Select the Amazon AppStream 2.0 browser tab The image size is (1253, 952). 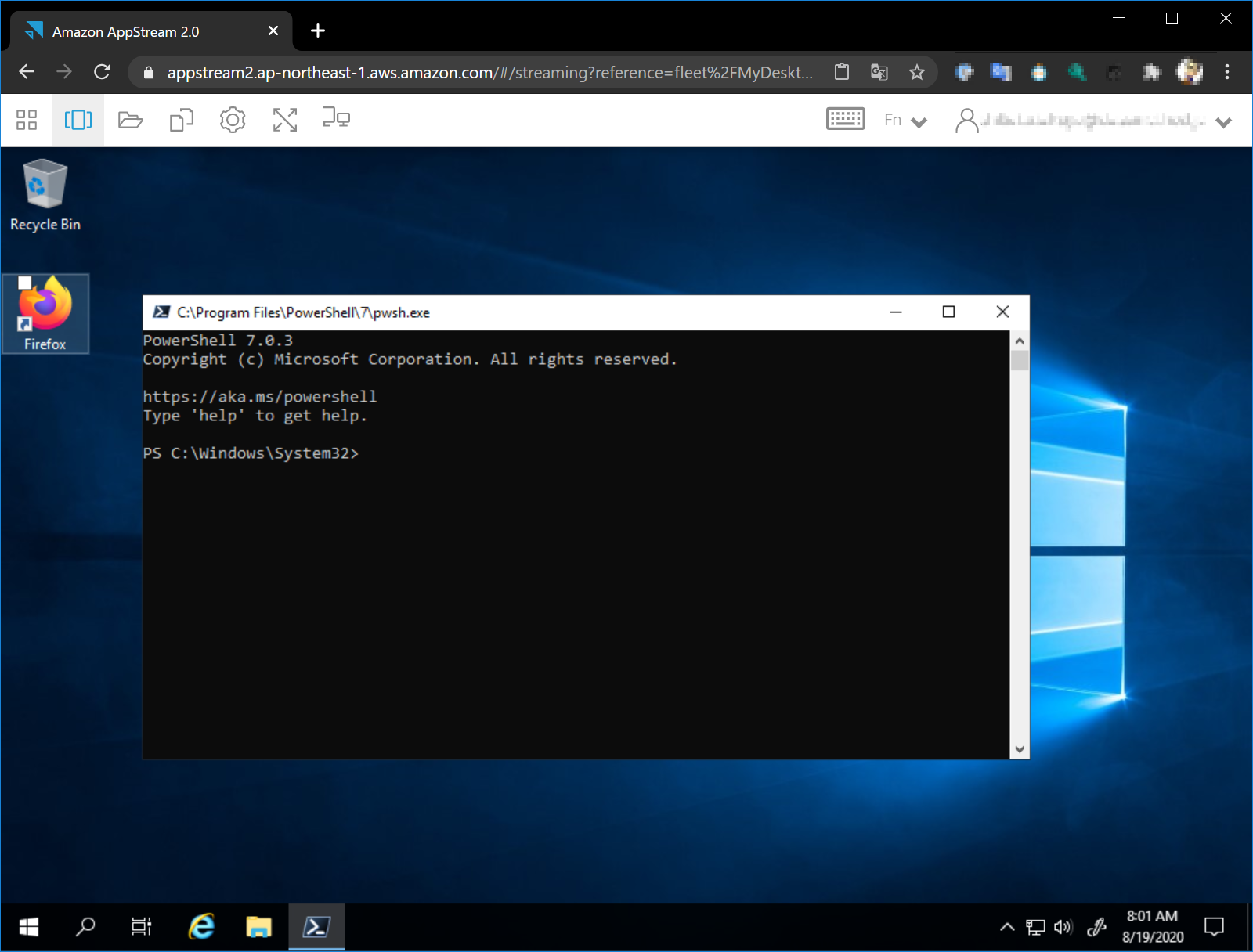125,31
